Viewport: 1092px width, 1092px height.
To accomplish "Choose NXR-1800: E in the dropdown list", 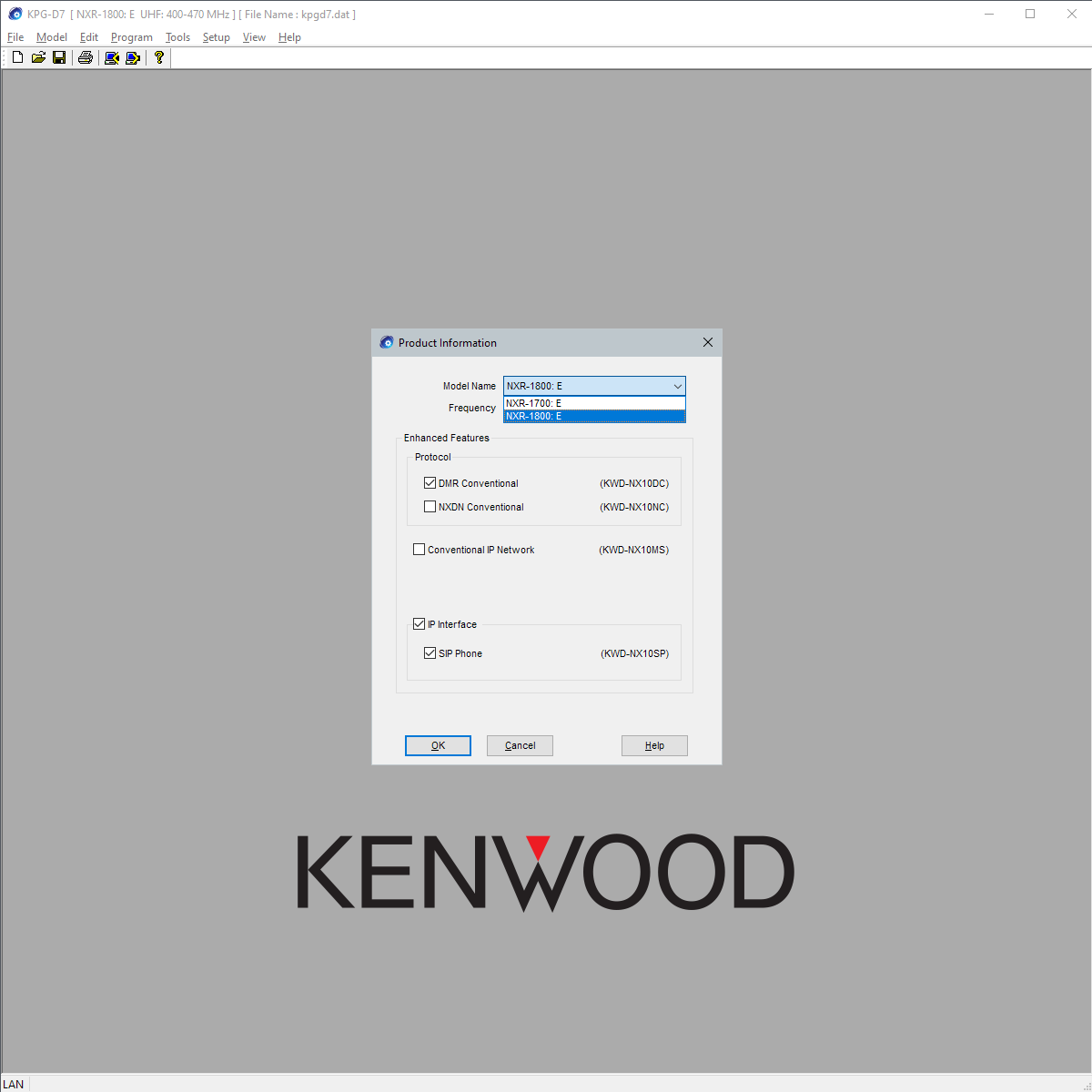I will (x=593, y=416).
